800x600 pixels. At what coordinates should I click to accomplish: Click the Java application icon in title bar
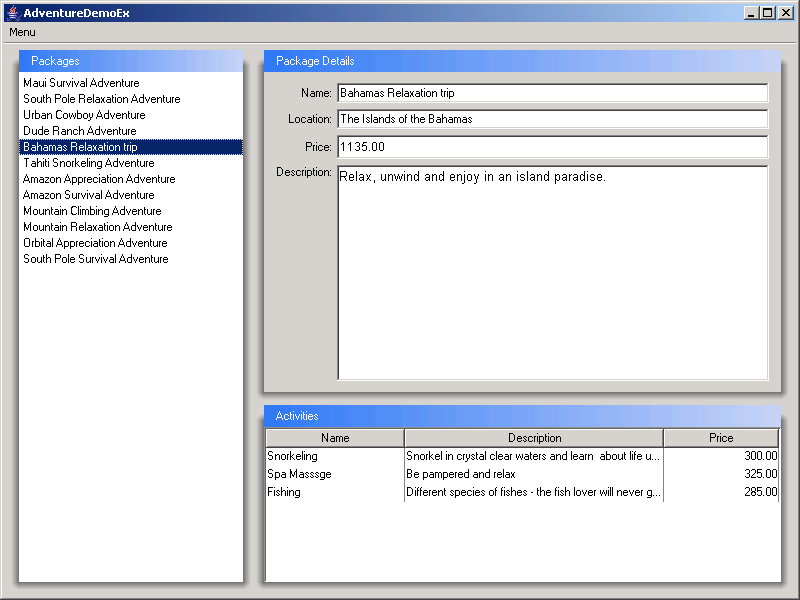pyautogui.click(x=13, y=13)
